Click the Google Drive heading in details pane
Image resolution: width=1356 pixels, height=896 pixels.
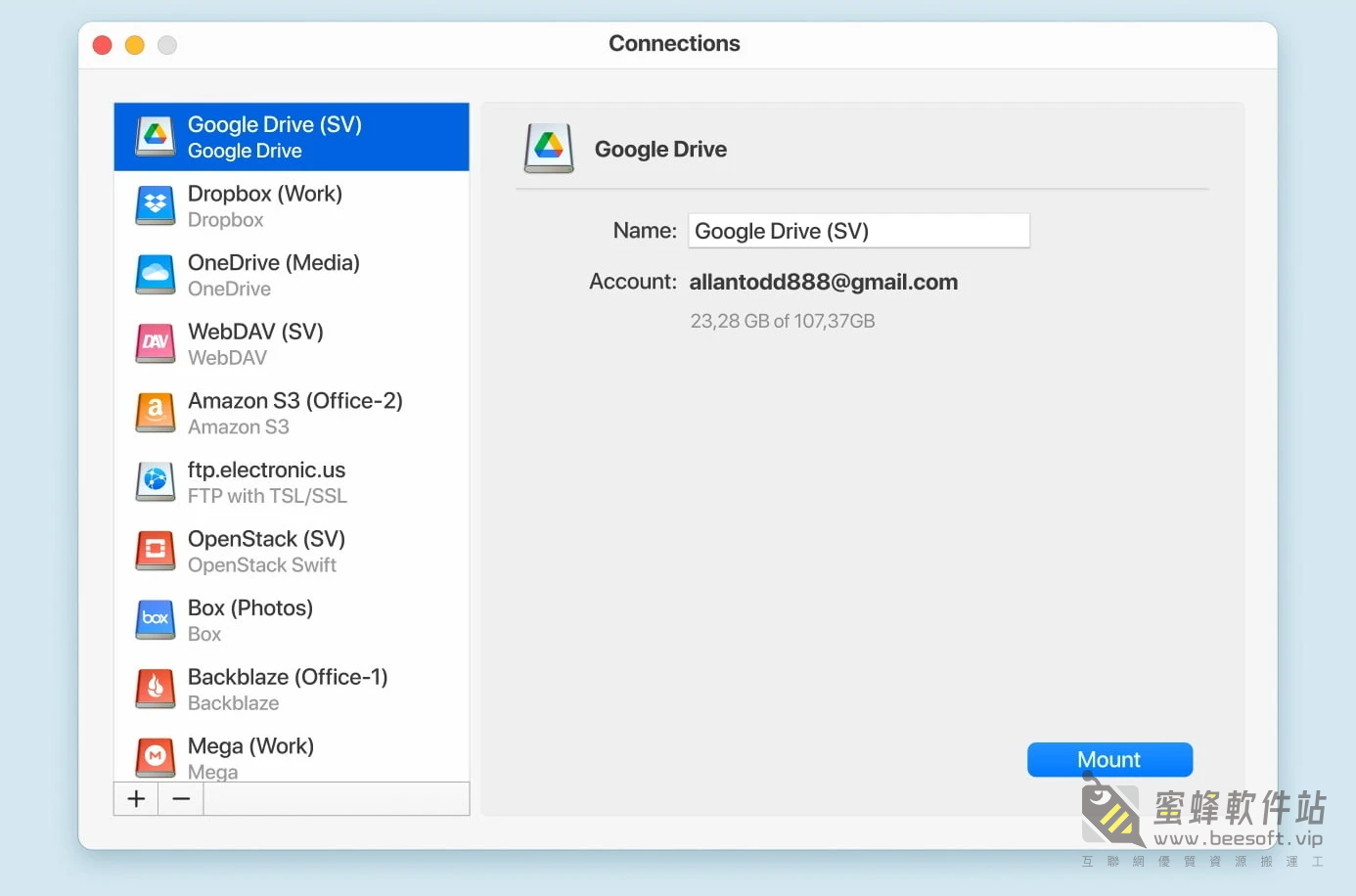pos(660,150)
